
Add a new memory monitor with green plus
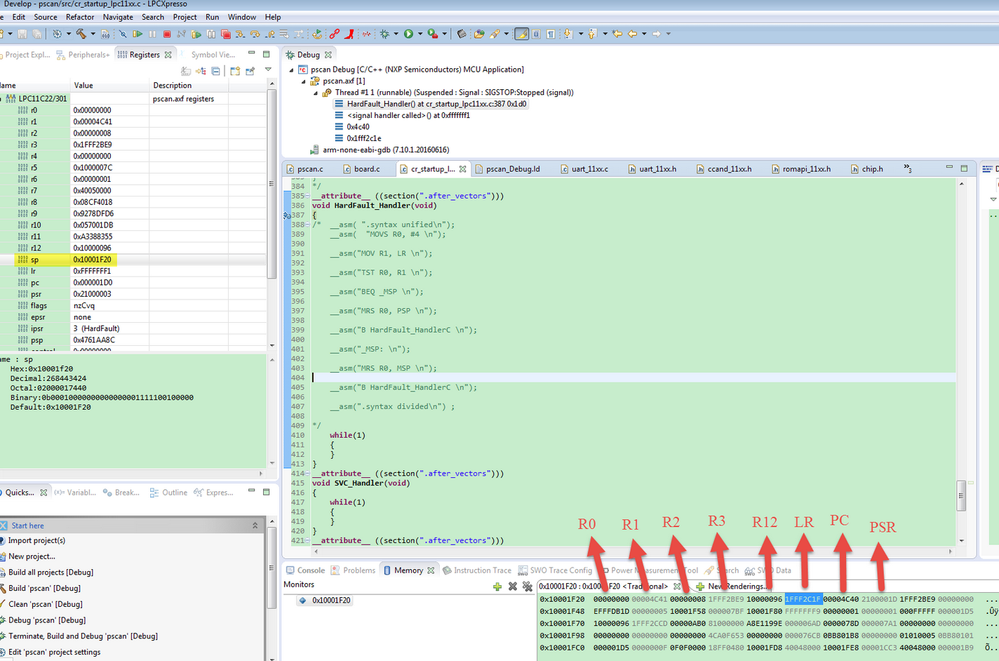(x=497, y=586)
